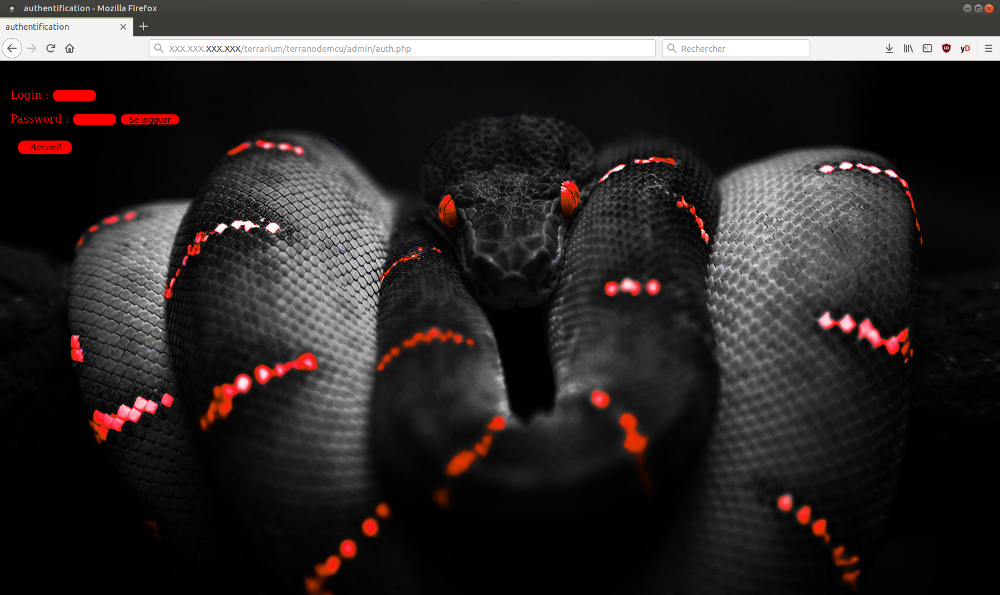Open the Firefox library icon

[x=908, y=48]
